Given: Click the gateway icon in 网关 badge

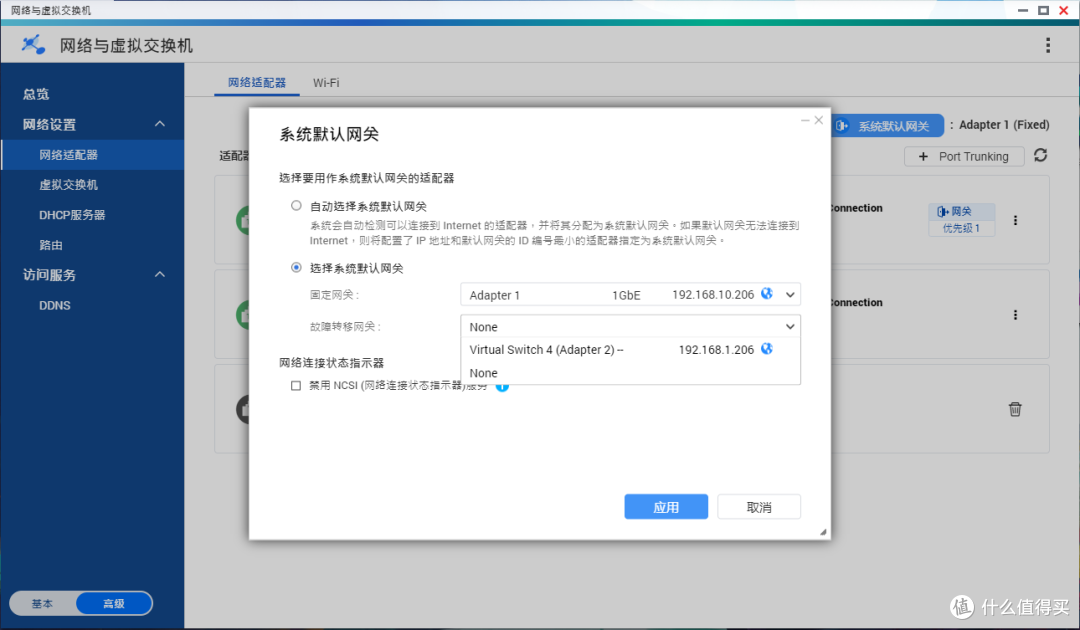Looking at the screenshot, I should pos(942,211).
